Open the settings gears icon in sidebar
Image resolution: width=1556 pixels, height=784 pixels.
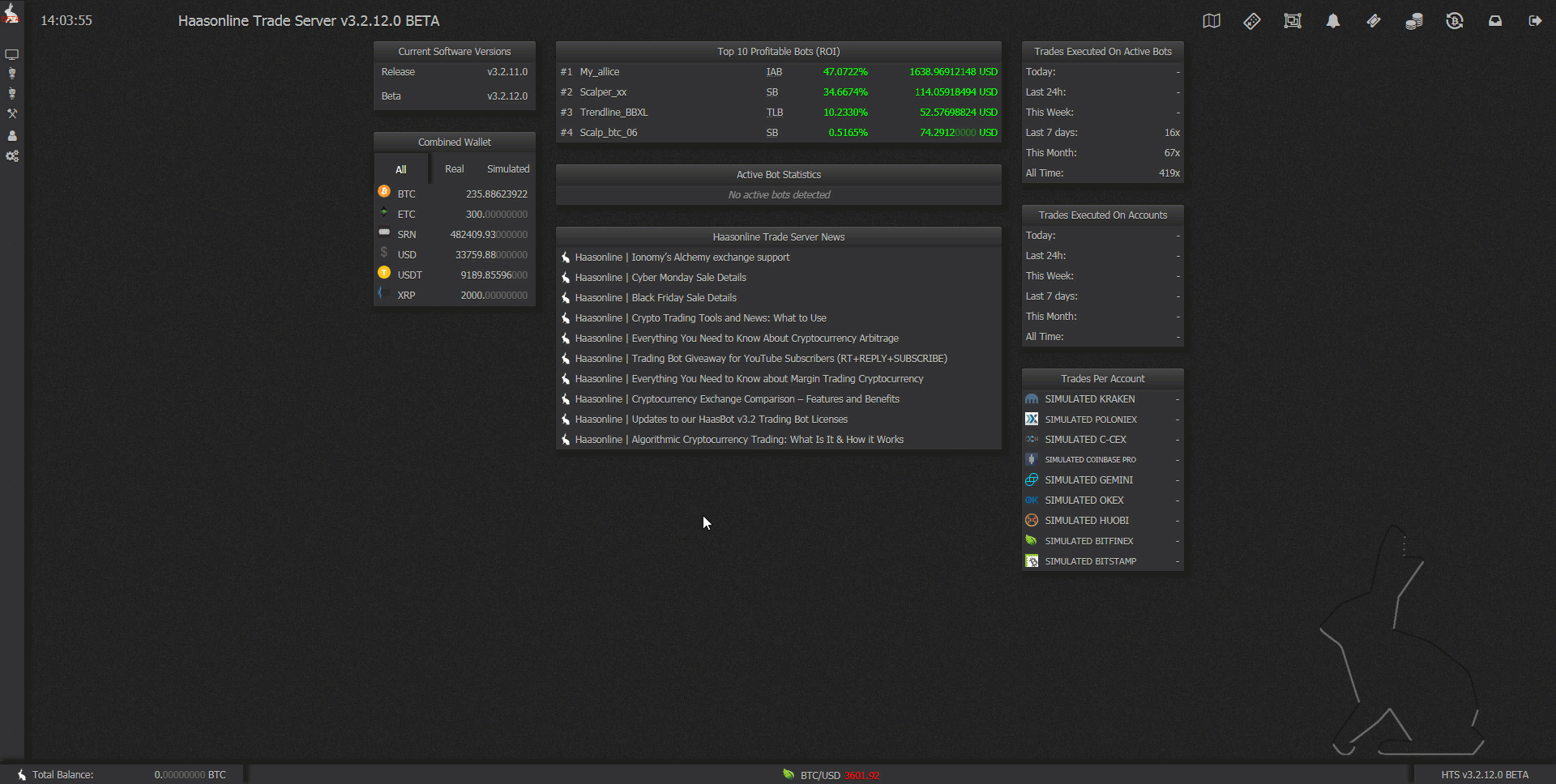11,156
